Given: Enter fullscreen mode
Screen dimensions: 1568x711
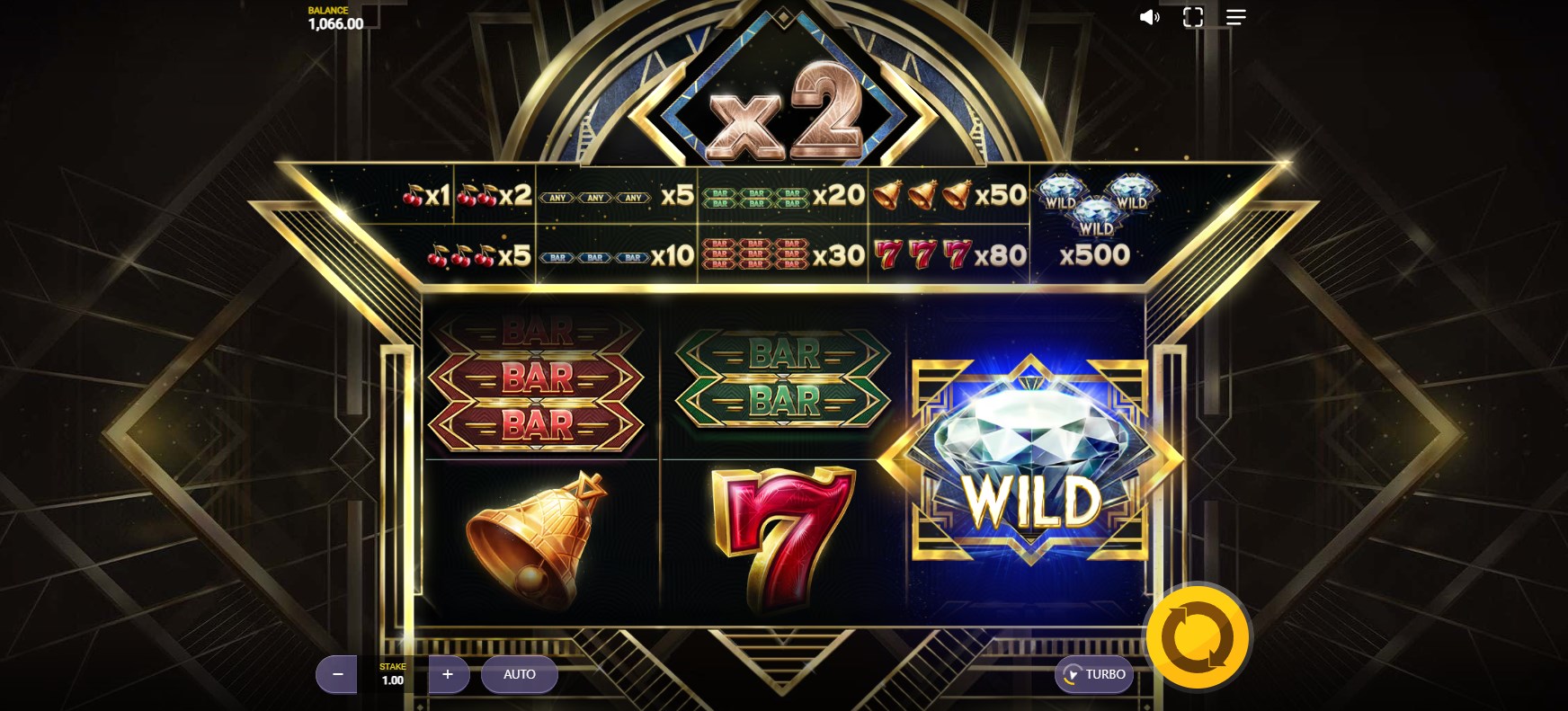Looking at the screenshot, I should click(x=1193, y=17).
